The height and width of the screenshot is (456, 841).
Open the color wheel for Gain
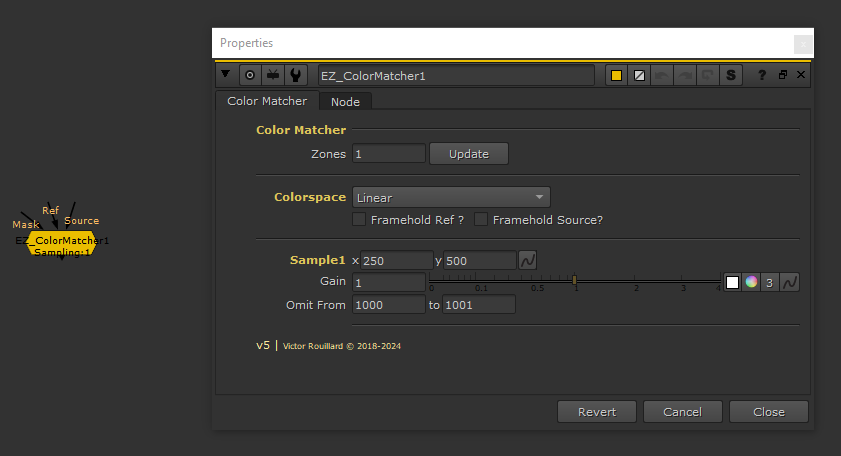pos(751,283)
